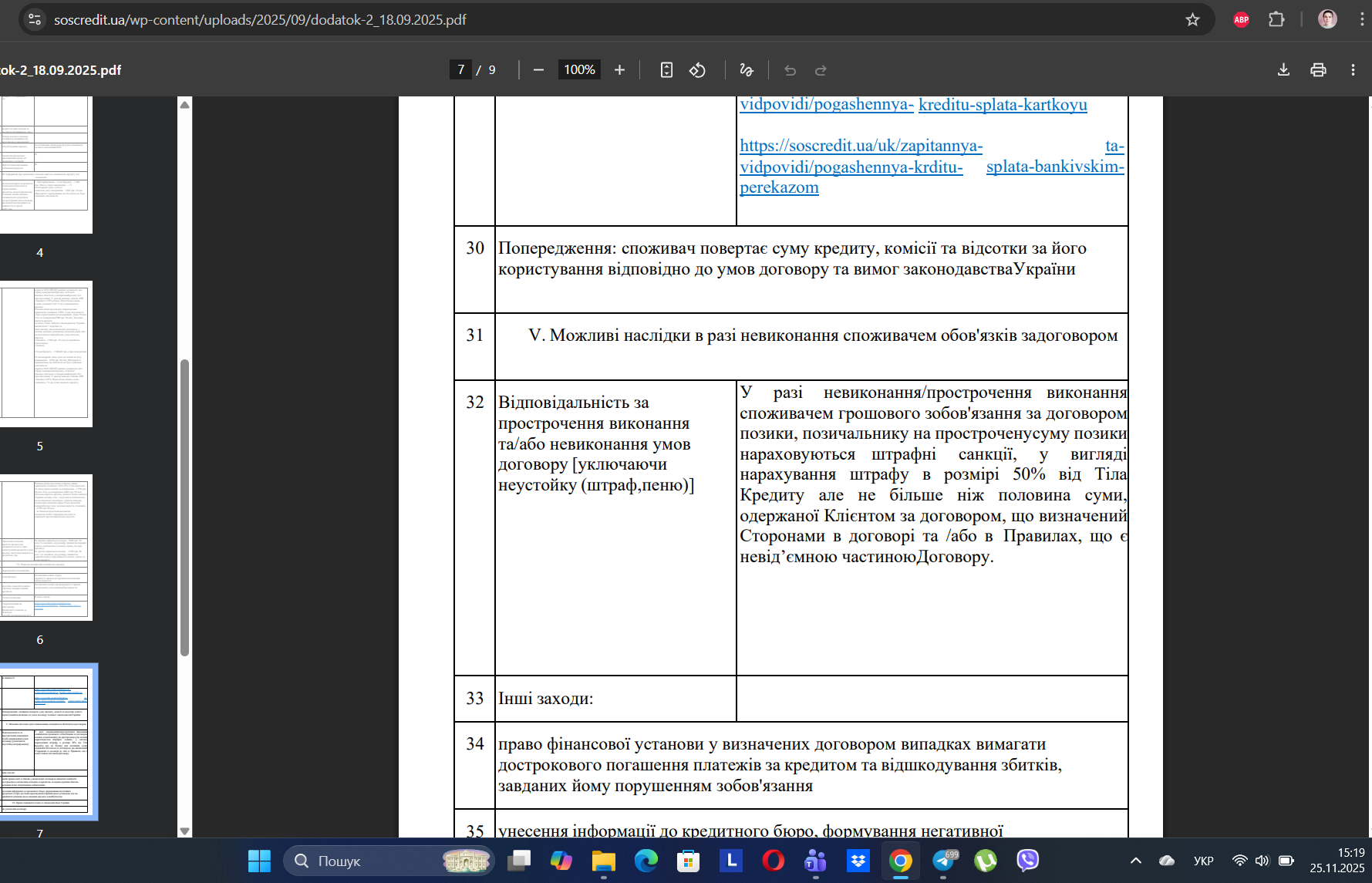
Task: Open the volume control in the tray
Action: (x=1262, y=861)
